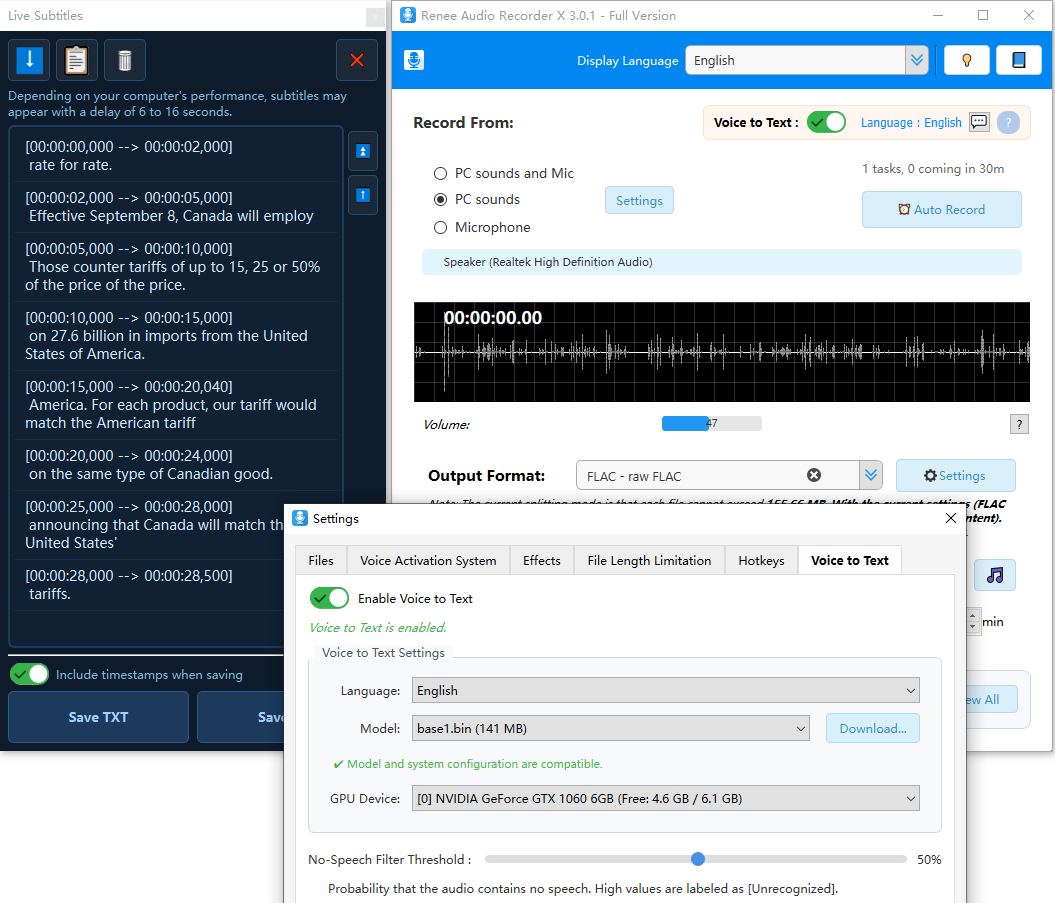Select the Voice to Text tab

(x=850, y=561)
